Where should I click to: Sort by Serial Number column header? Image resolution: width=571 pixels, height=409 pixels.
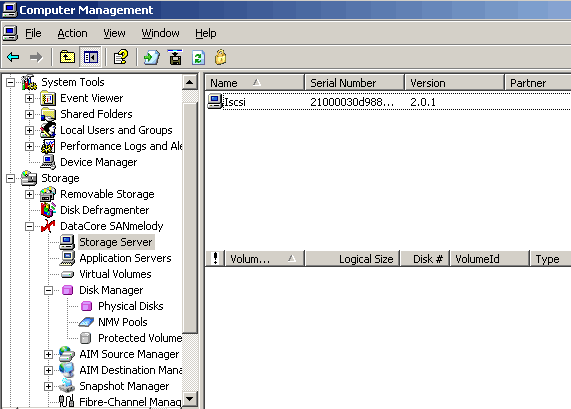pyautogui.click(x=355, y=83)
